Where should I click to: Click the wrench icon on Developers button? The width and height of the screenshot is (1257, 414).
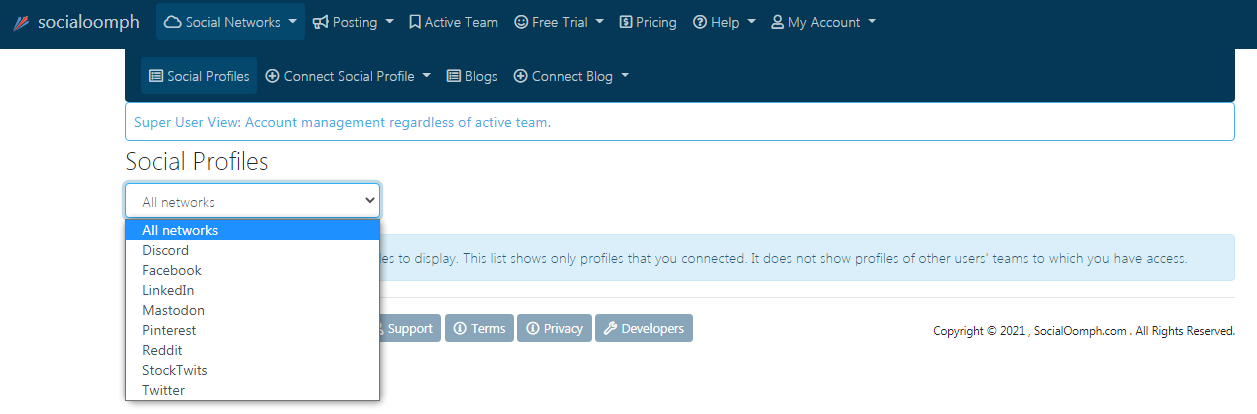pos(609,328)
